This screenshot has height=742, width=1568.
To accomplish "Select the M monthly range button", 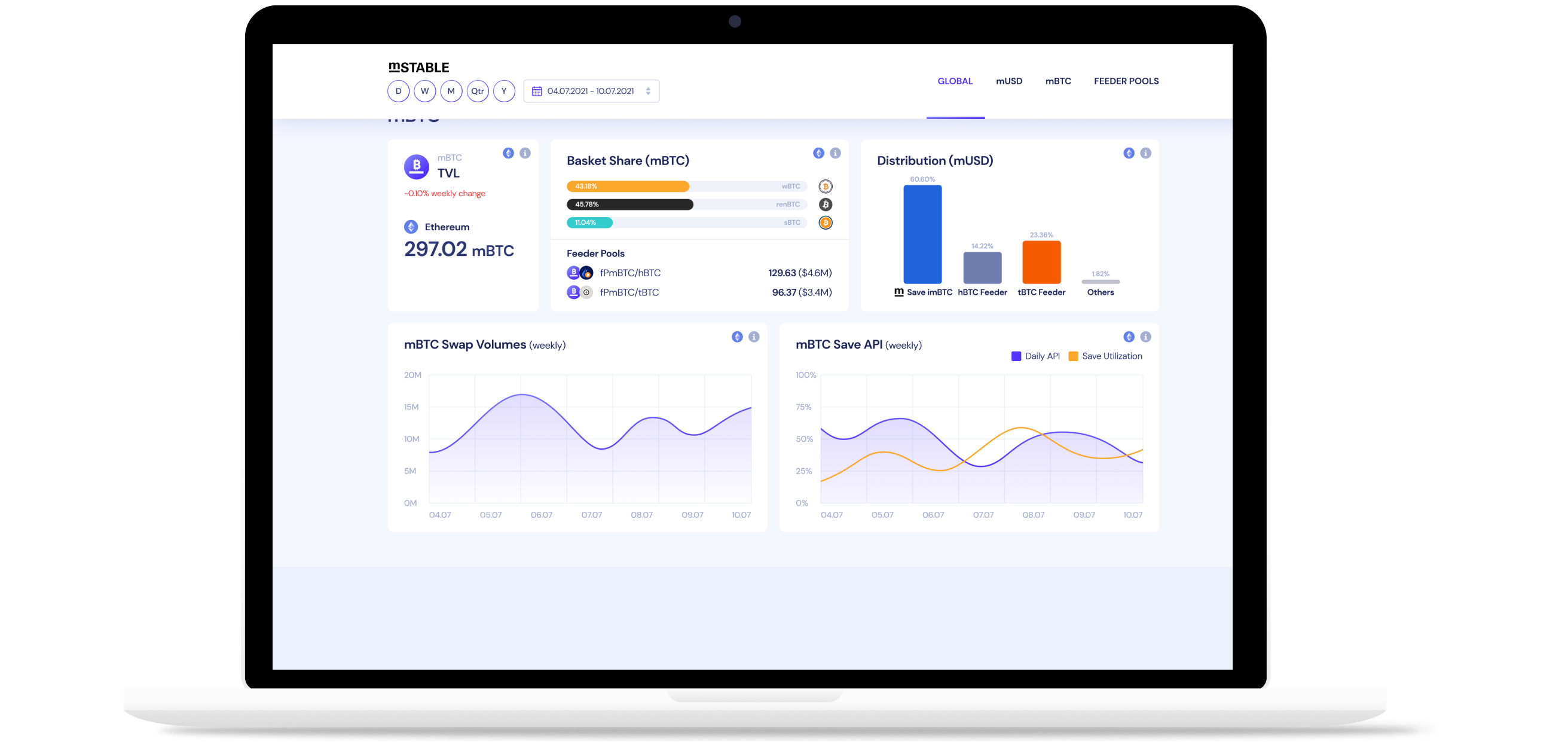I will pyautogui.click(x=451, y=91).
